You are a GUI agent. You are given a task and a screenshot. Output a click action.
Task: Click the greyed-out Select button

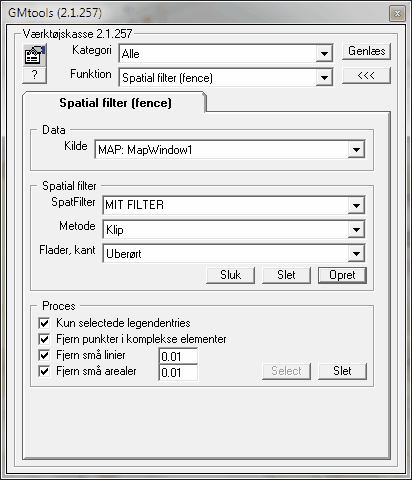tap(286, 371)
